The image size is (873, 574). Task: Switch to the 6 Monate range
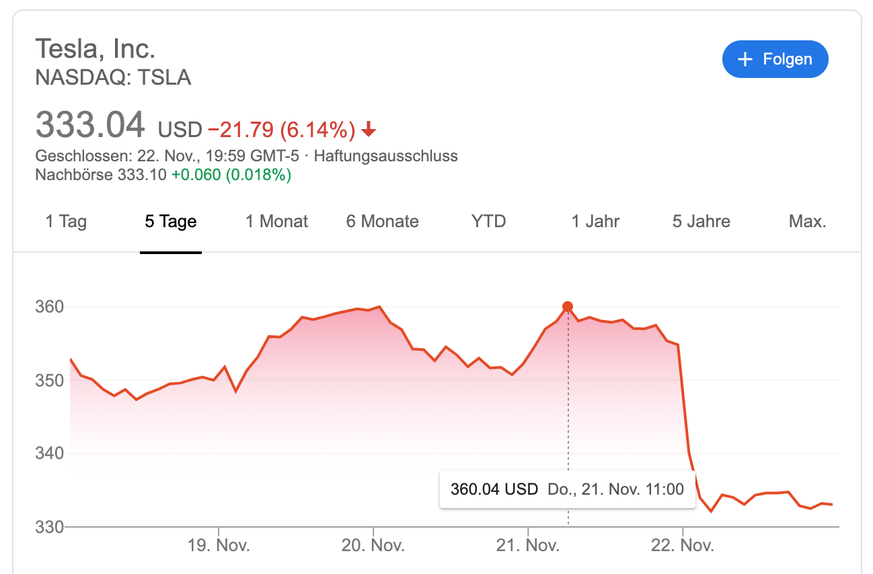point(382,222)
